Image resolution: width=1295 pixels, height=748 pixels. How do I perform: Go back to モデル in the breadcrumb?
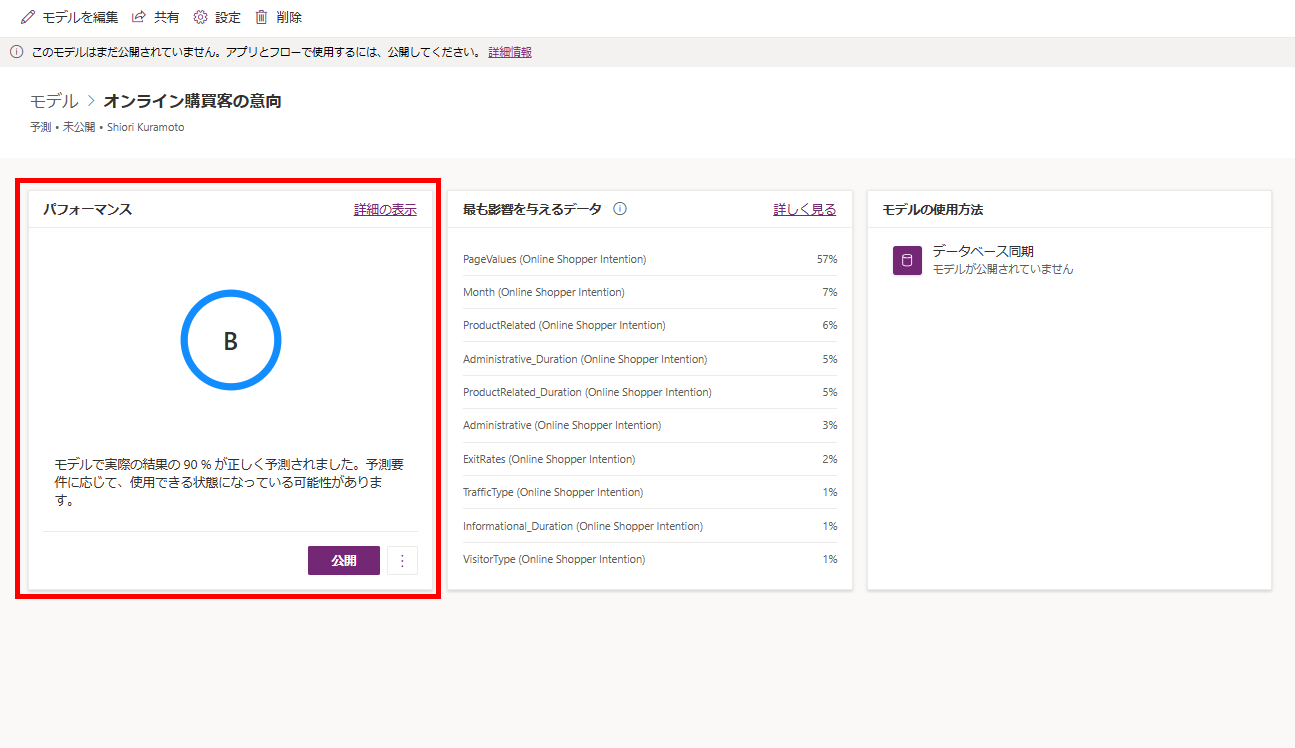click(x=54, y=101)
